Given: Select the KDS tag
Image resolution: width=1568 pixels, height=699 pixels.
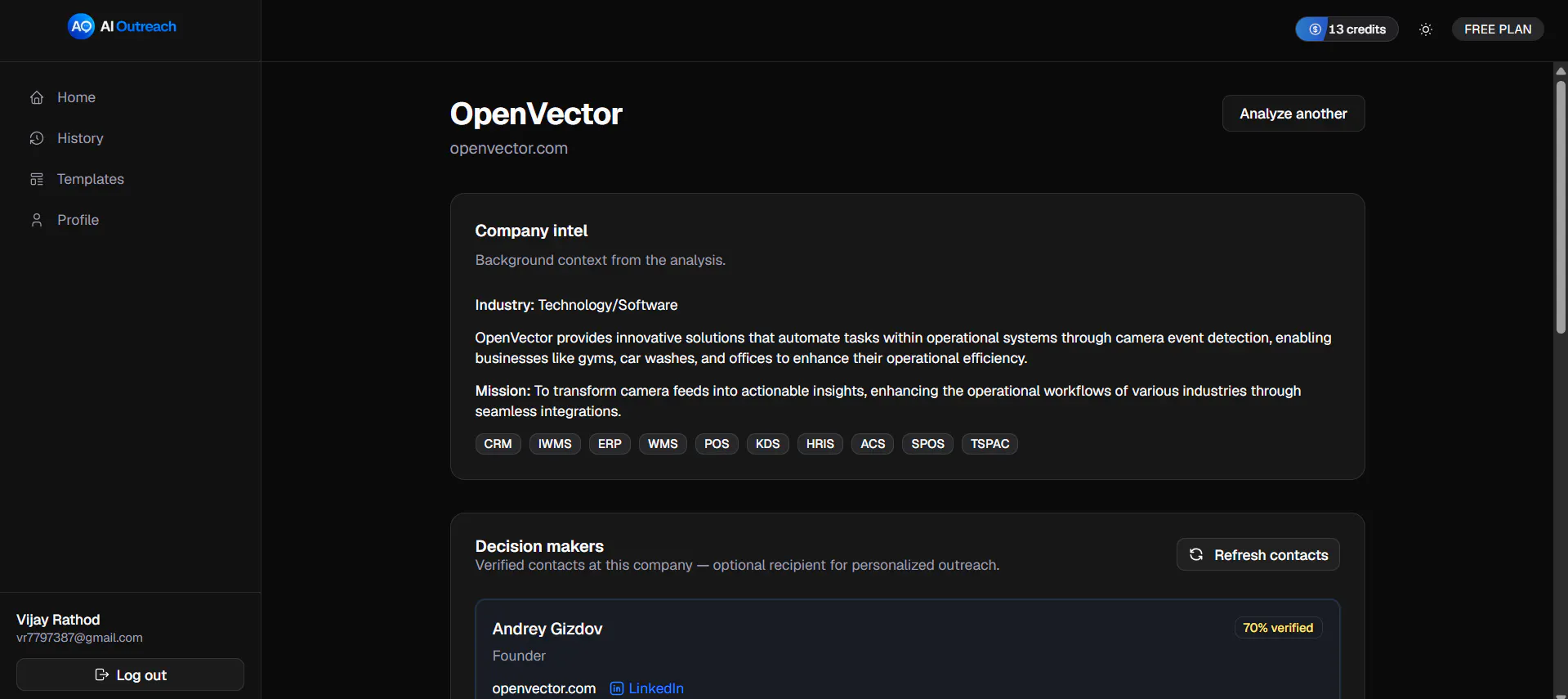Looking at the screenshot, I should [x=767, y=444].
